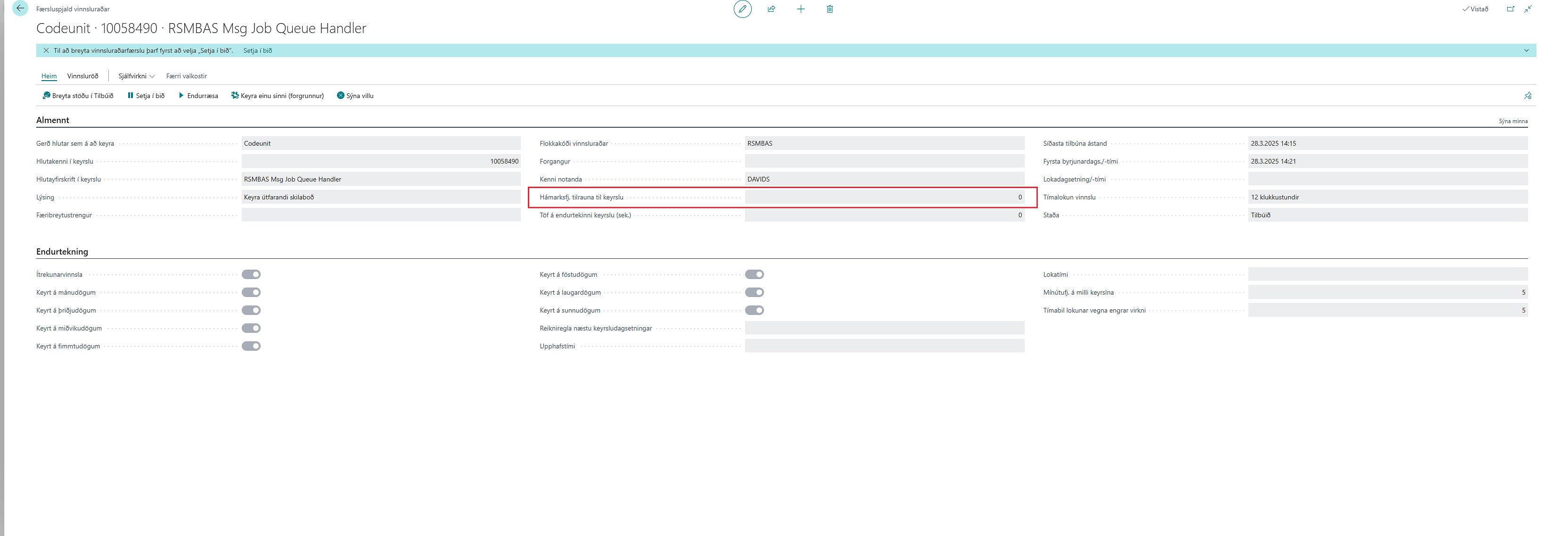
Task: Click the pencil edit icon
Action: tap(742, 9)
